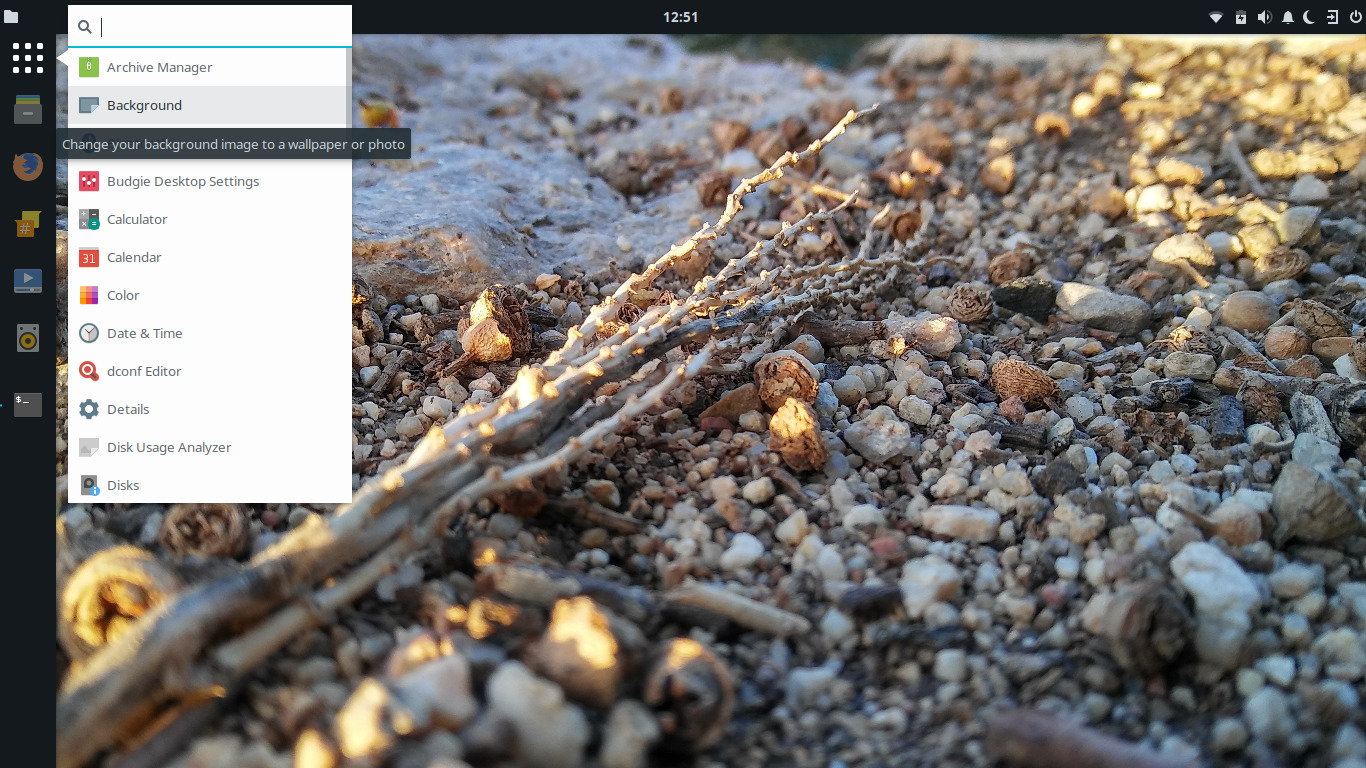
Task: Open Background settings from the menu
Action: 144,105
